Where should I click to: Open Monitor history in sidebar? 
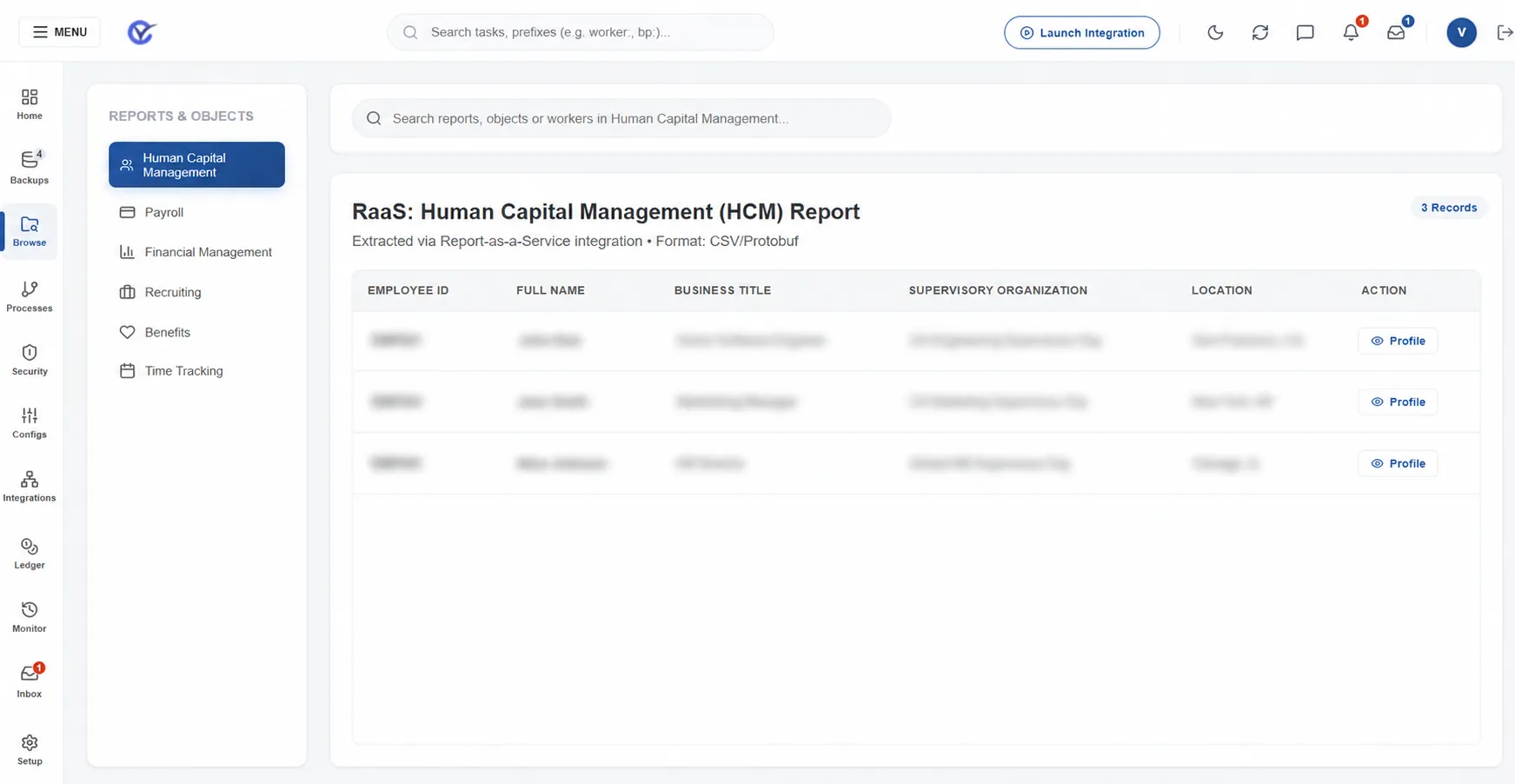coord(30,617)
